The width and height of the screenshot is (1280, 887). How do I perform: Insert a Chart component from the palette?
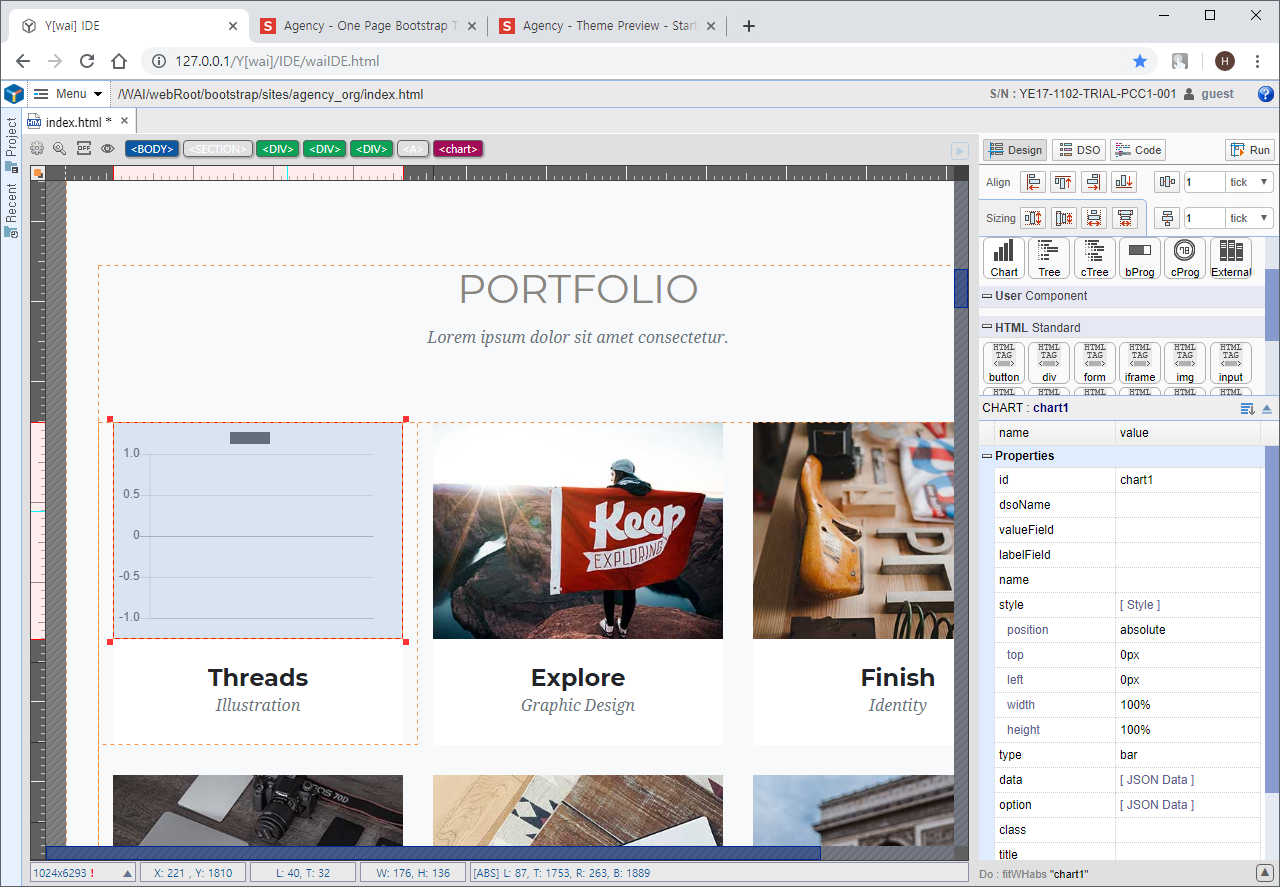click(x=1004, y=258)
